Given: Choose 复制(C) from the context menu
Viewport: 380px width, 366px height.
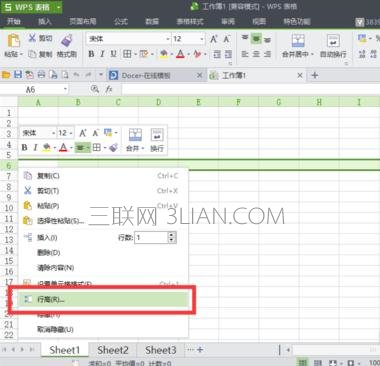Looking at the screenshot, I should coord(103,176).
